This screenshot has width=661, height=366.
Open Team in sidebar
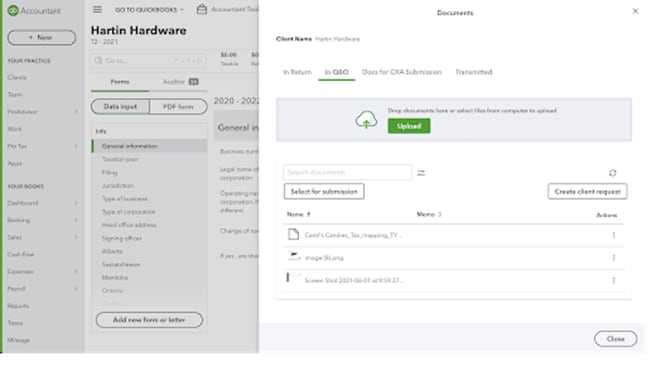(15, 94)
